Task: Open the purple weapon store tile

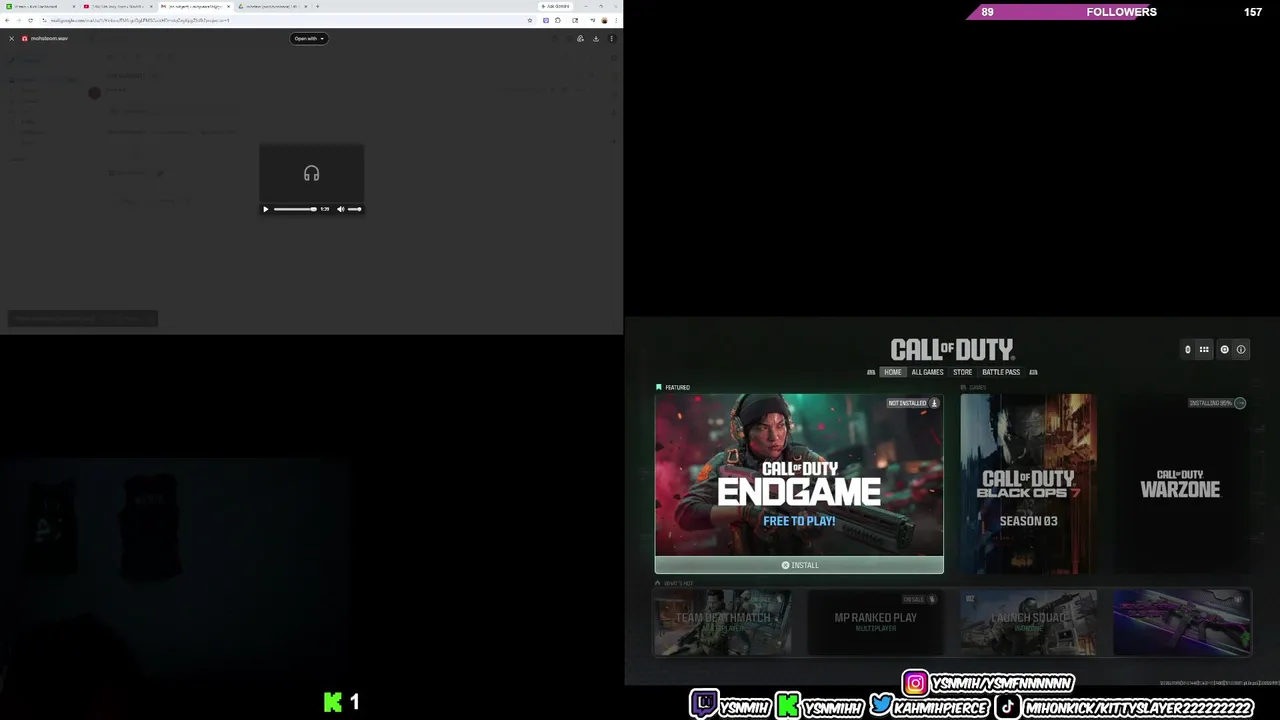Action: [1181, 622]
